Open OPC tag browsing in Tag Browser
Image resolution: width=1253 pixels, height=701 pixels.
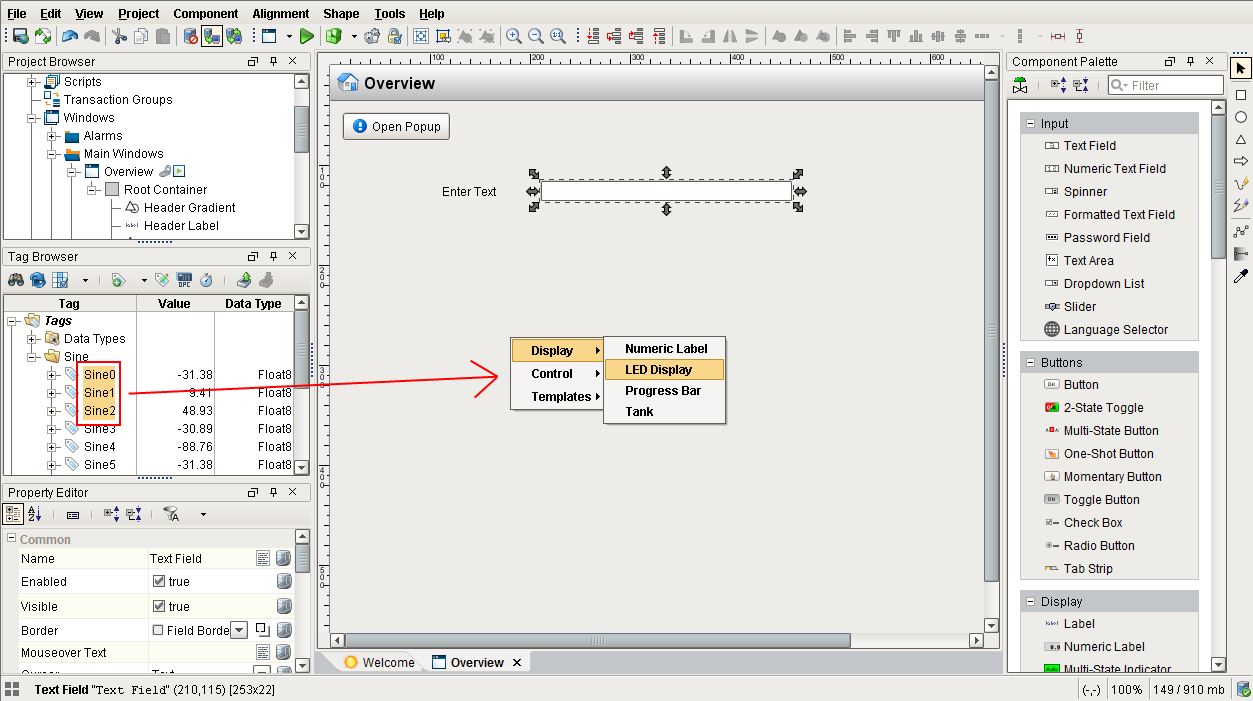(x=185, y=280)
